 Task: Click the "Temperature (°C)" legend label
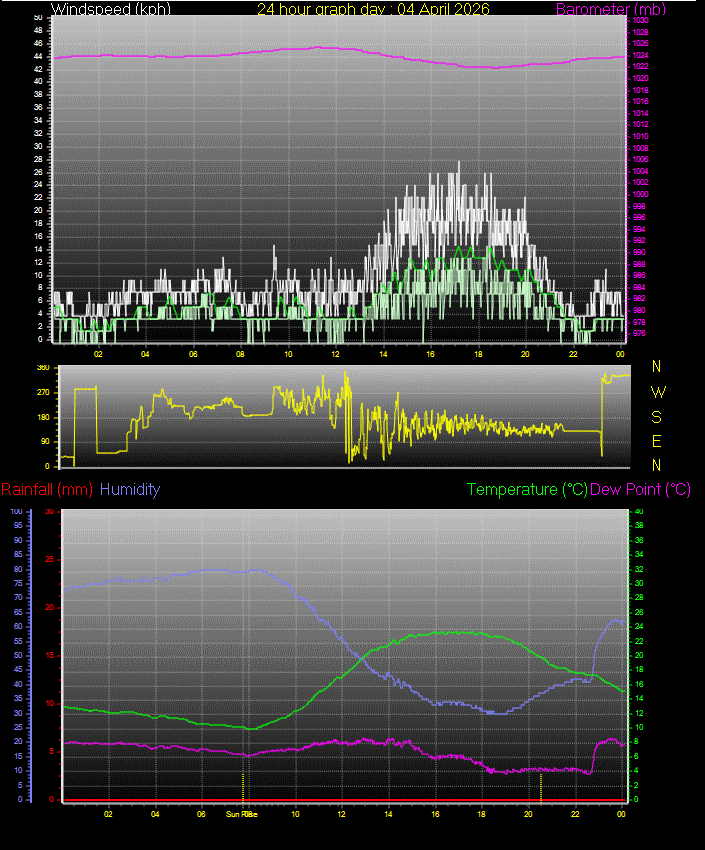click(527, 490)
